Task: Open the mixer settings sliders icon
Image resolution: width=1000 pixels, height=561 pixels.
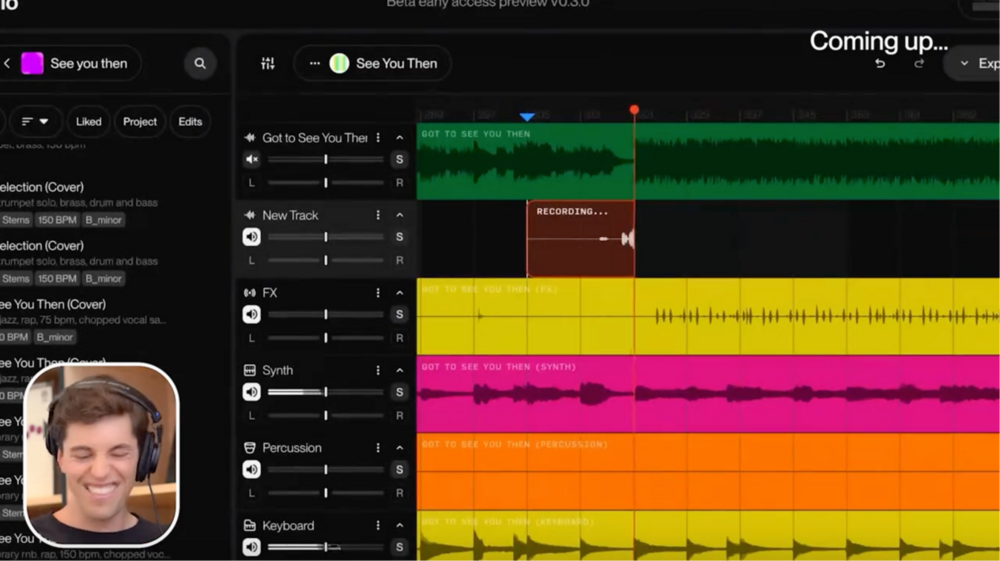Action: click(x=268, y=63)
